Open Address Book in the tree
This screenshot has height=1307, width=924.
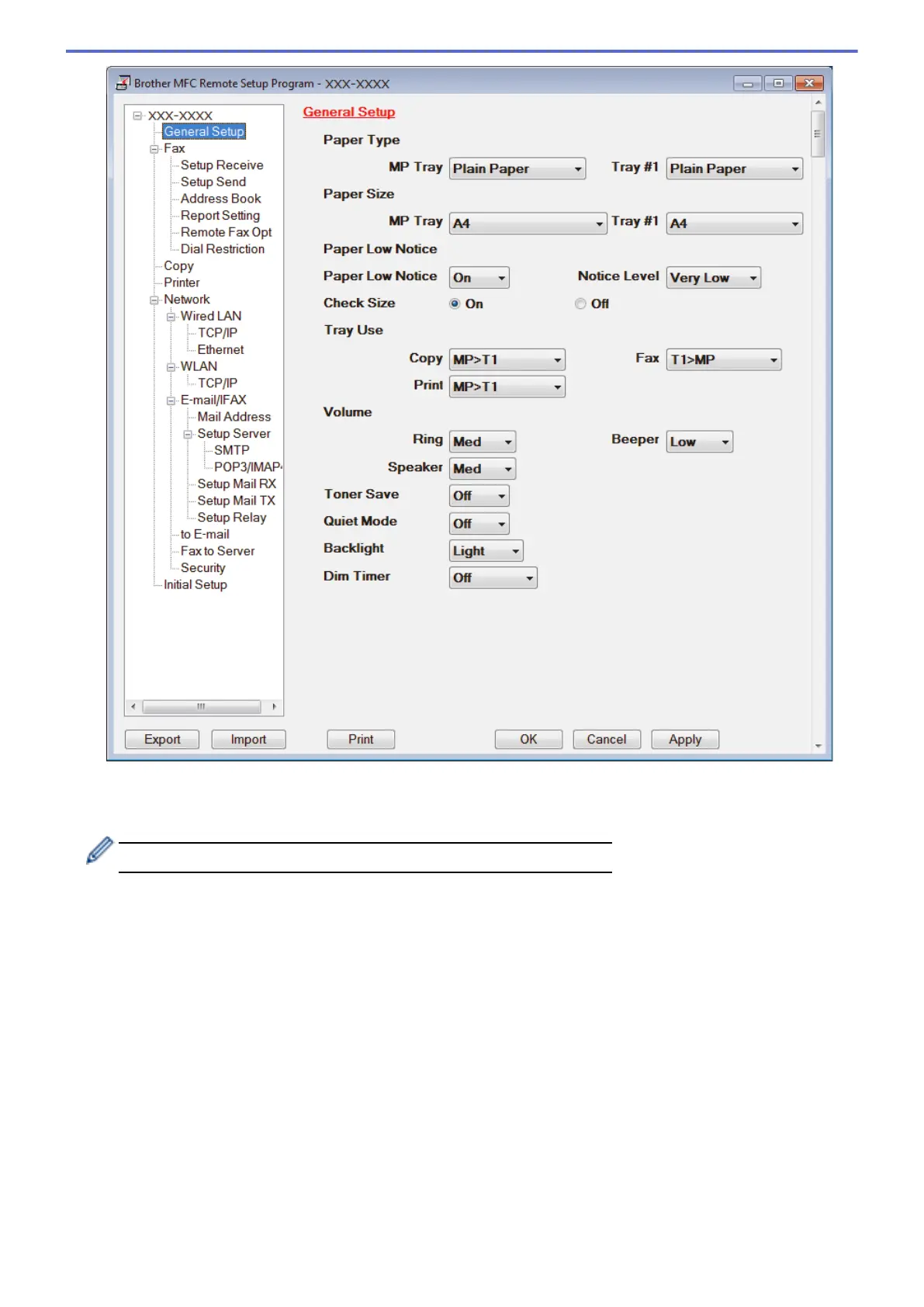coord(221,199)
